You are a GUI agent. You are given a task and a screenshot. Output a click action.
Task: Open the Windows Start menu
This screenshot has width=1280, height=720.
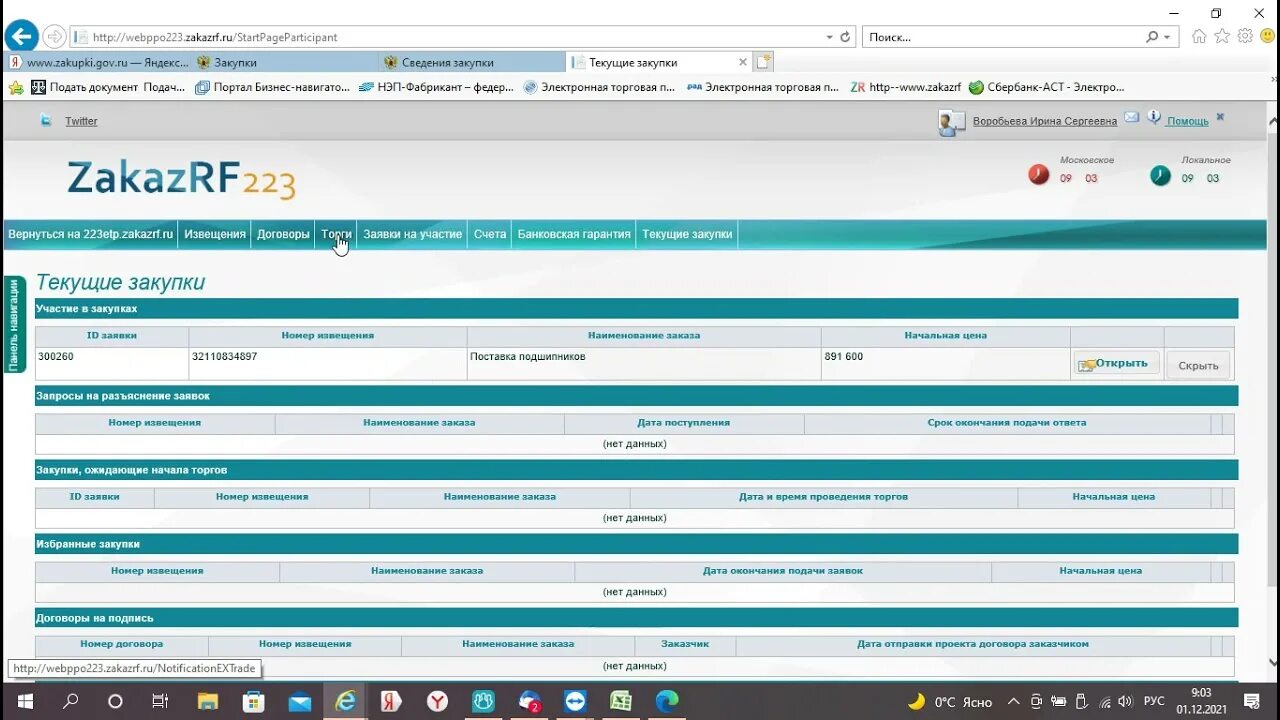(24, 701)
